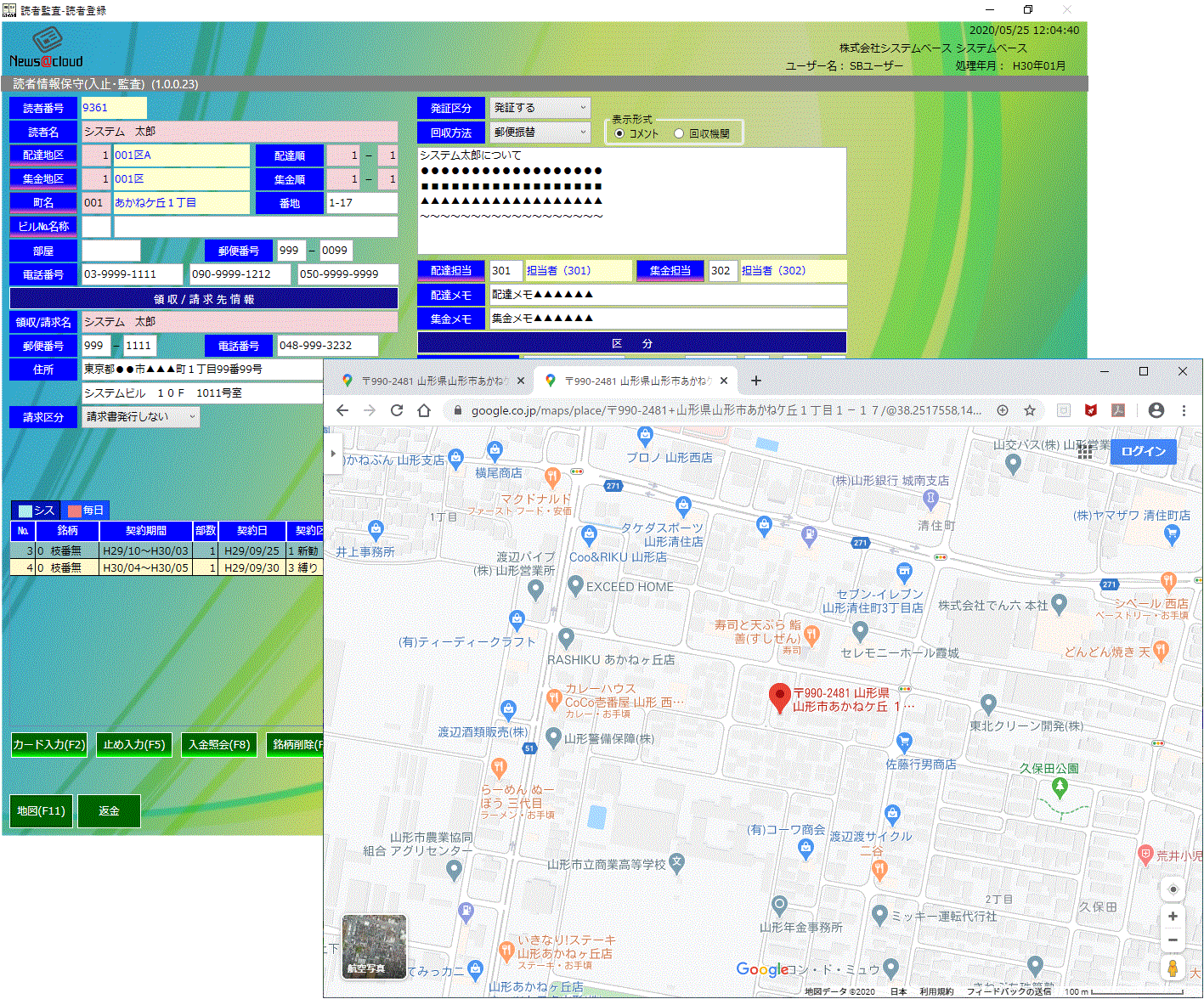Open a new Chrome tab with plus

756,381
